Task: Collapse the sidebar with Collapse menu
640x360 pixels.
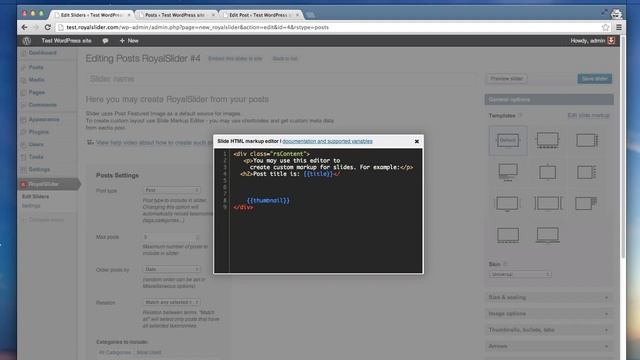Action: [42, 220]
